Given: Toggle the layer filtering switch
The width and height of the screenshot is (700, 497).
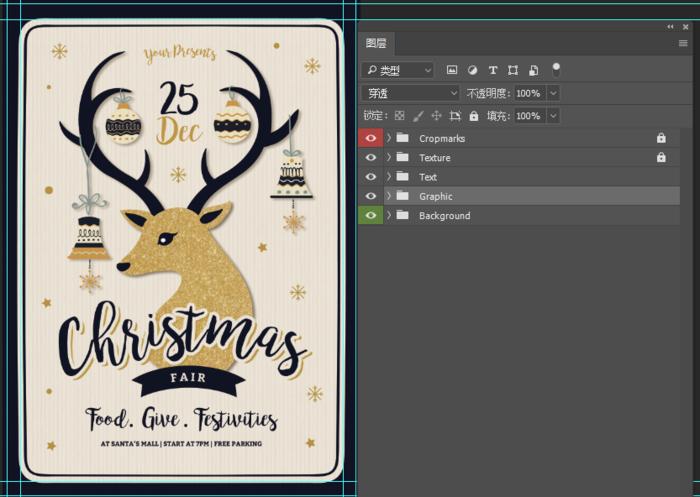Looking at the screenshot, I should pos(556,69).
